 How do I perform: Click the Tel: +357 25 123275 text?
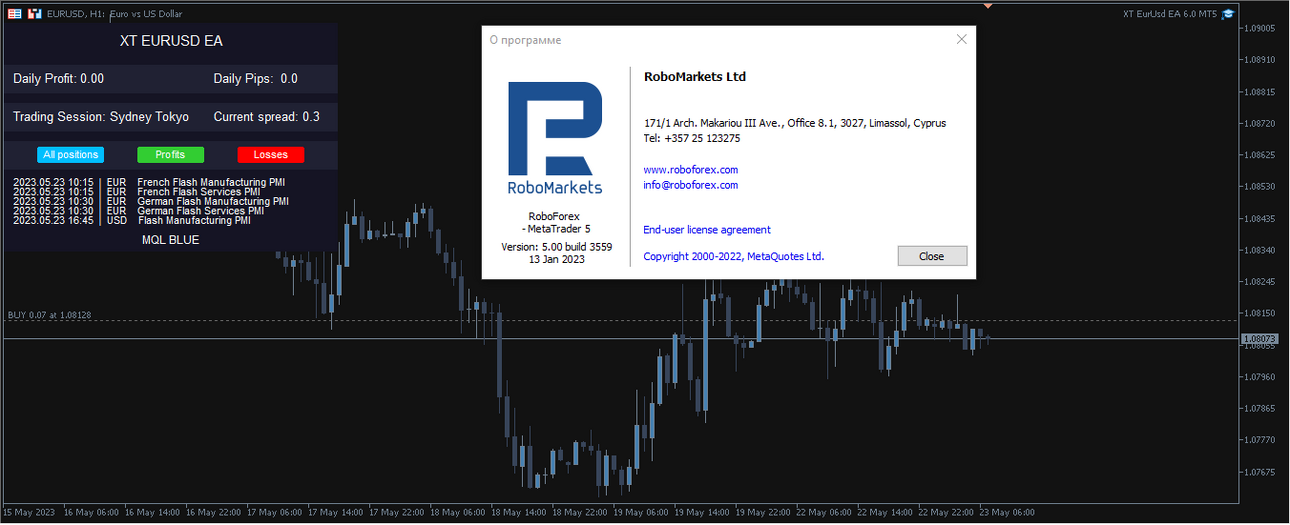(x=692, y=138)
